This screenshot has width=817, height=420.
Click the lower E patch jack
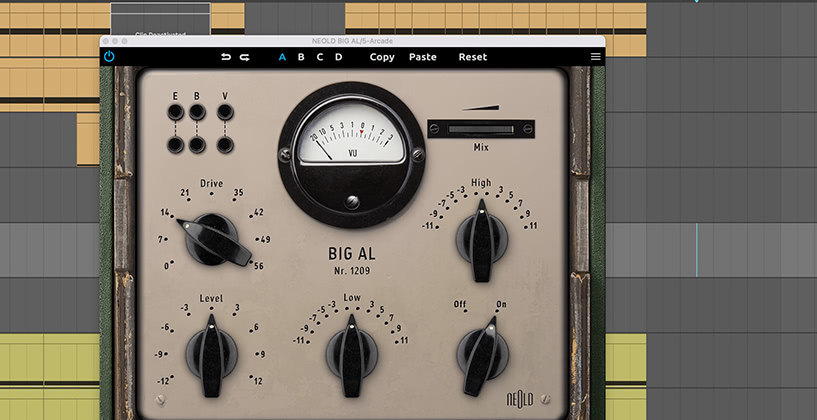[175, 145]
